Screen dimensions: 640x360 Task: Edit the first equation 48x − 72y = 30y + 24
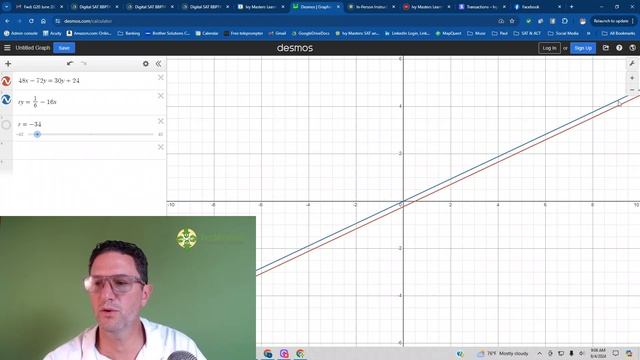[x=49, y=81]
